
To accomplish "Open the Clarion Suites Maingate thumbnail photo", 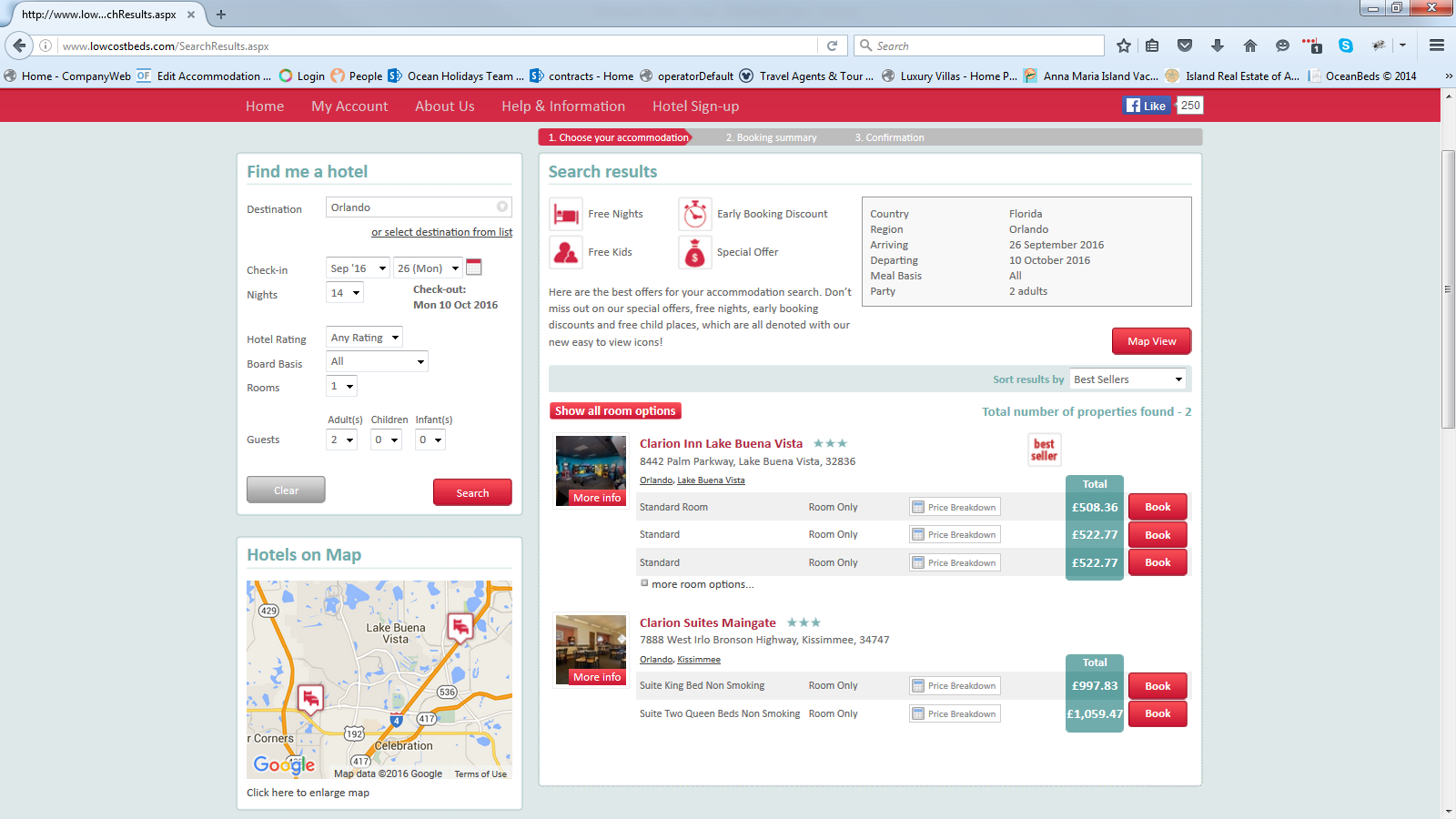I will click(x=591, y=650).
